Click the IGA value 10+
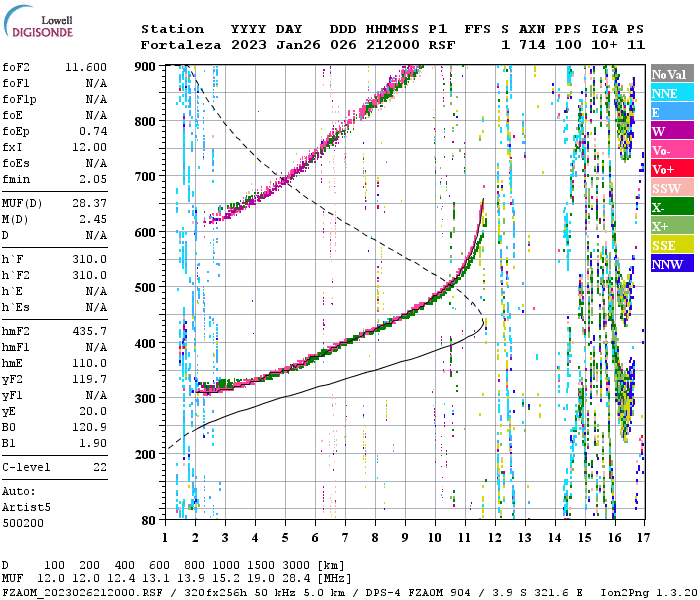Viewport: 700px width, 600px height. 604,45
